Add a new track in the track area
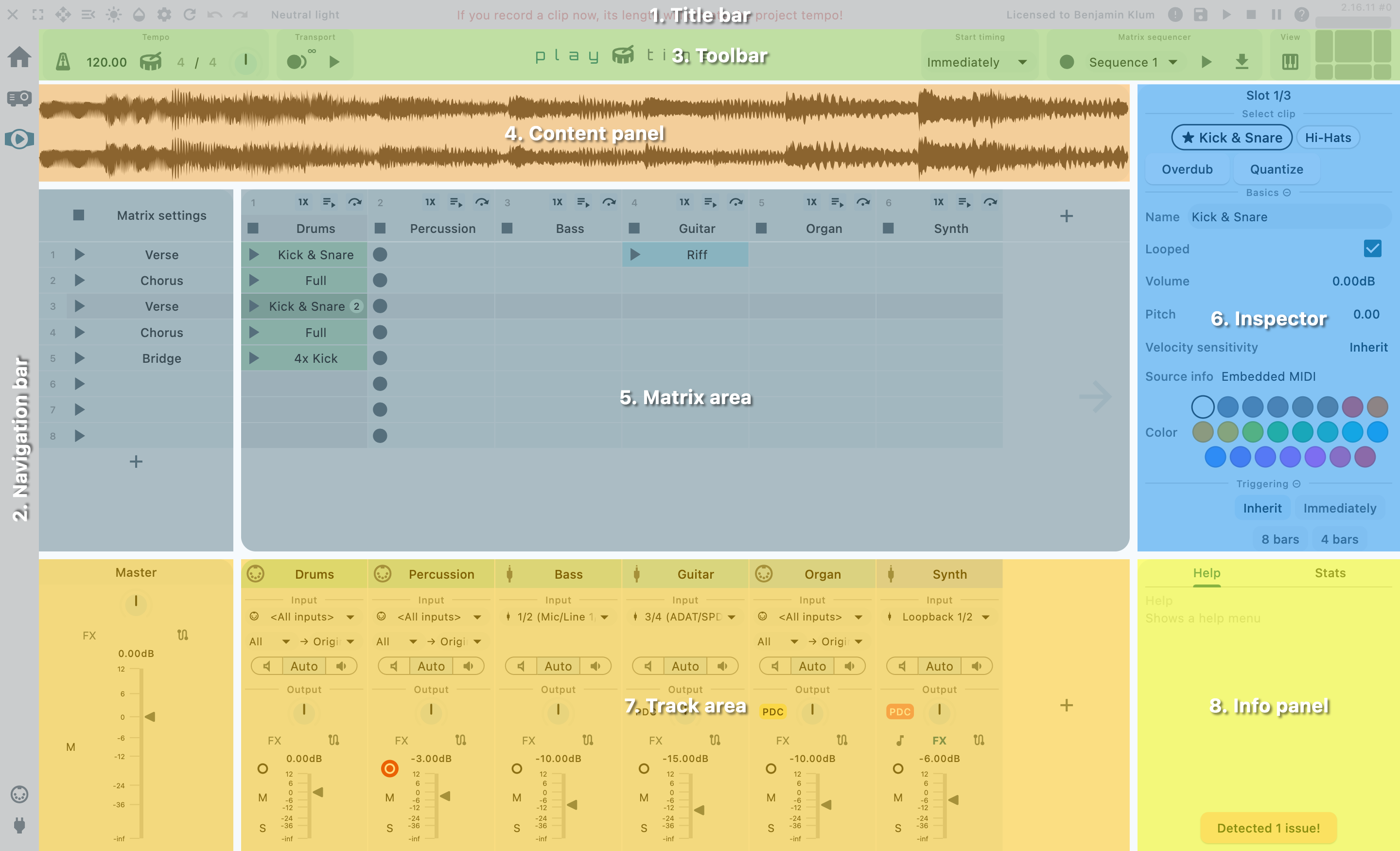The image size is (1400, 851). (x=1067, y=706)
